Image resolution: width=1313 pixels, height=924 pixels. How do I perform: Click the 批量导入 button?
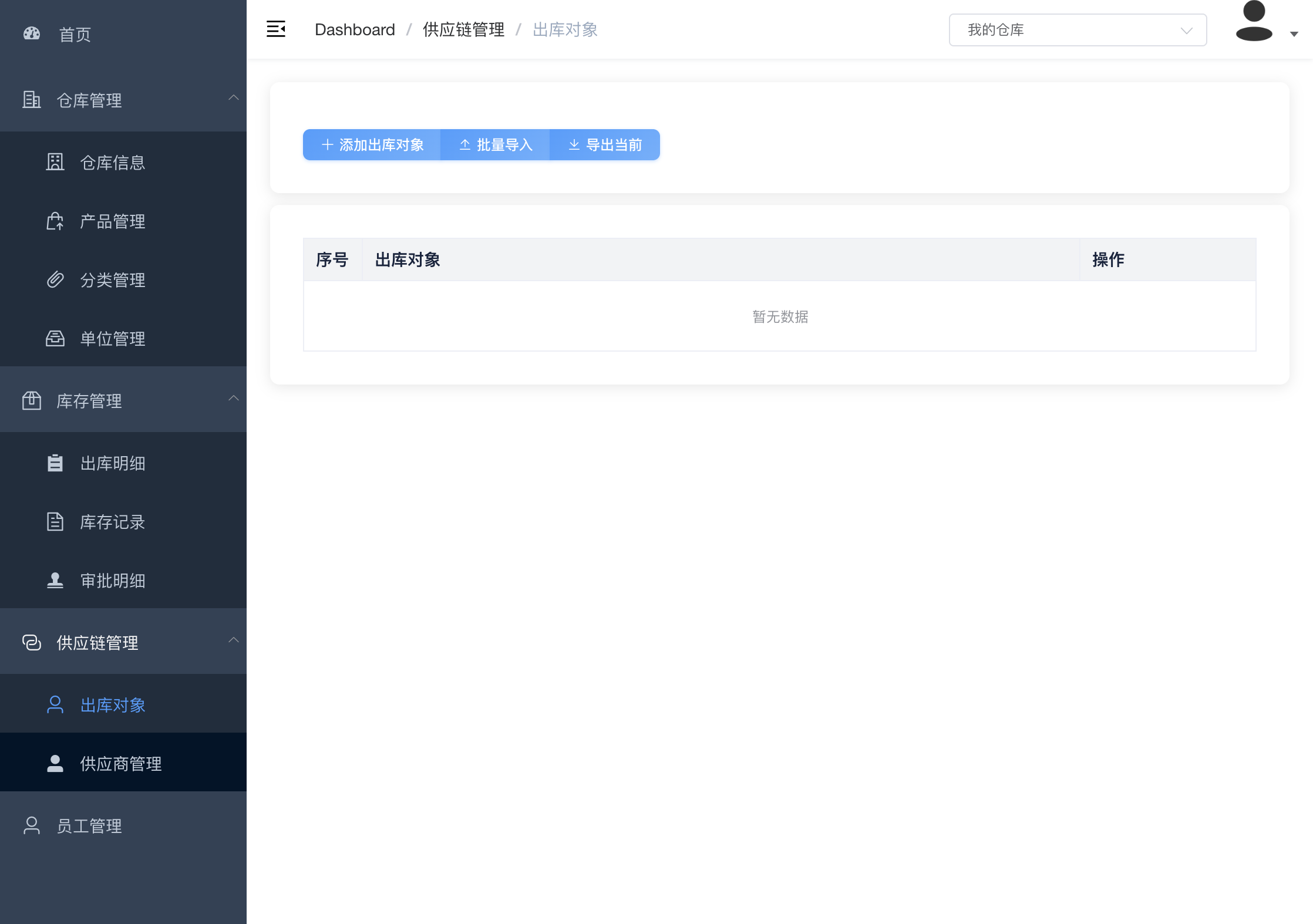click(x=496, y=145)
